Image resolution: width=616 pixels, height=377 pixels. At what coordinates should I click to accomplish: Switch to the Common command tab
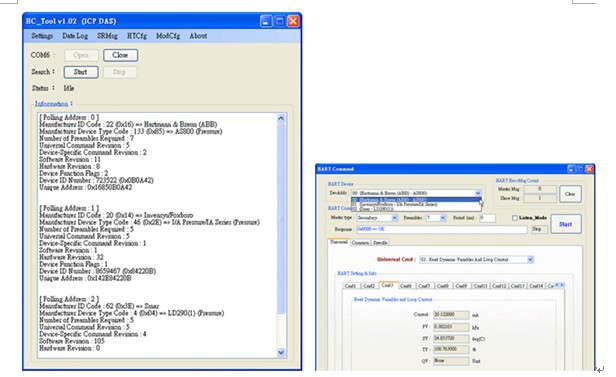pos(360,243)
